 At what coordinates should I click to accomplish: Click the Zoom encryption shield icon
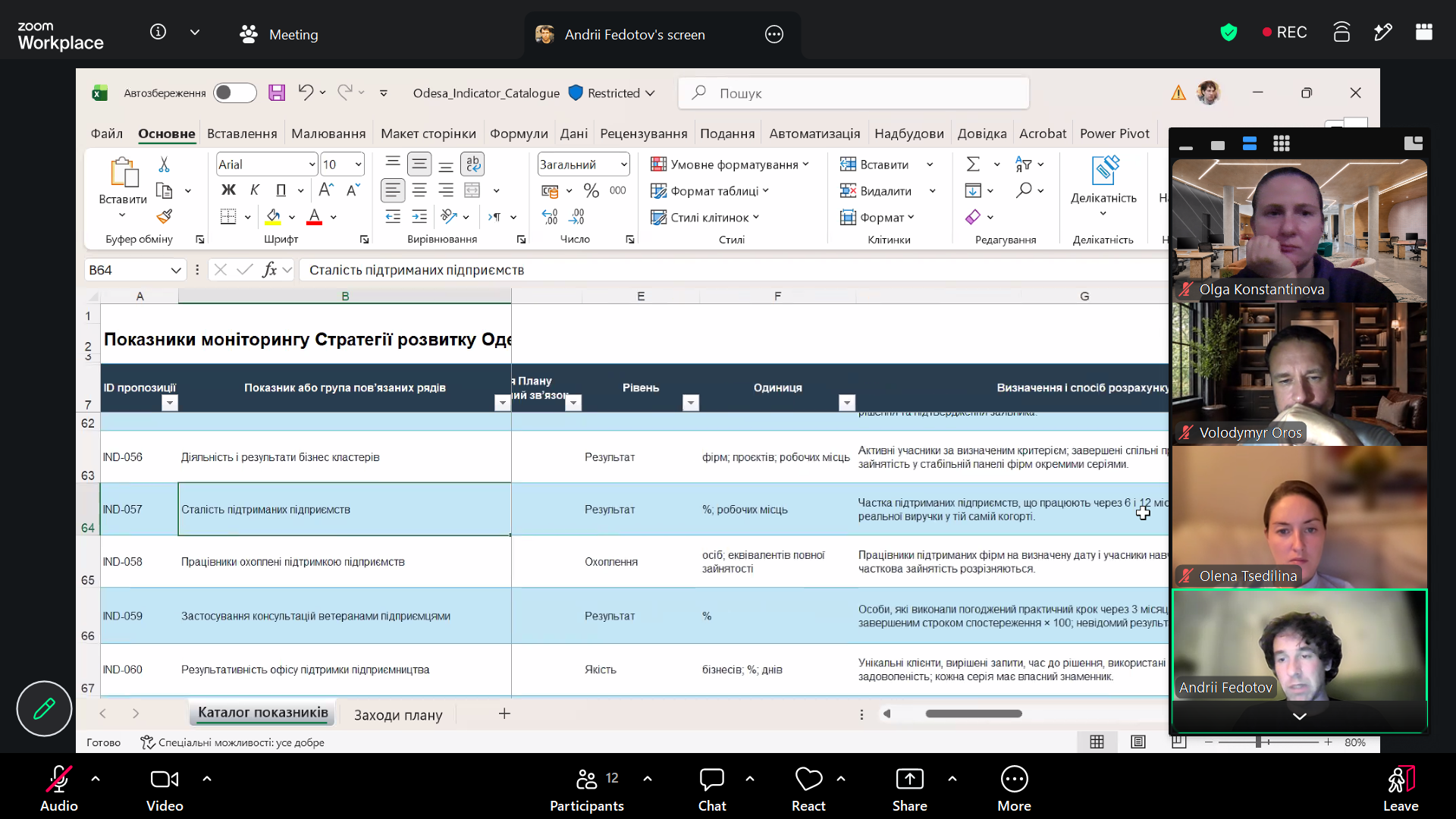coord(1228,33)
